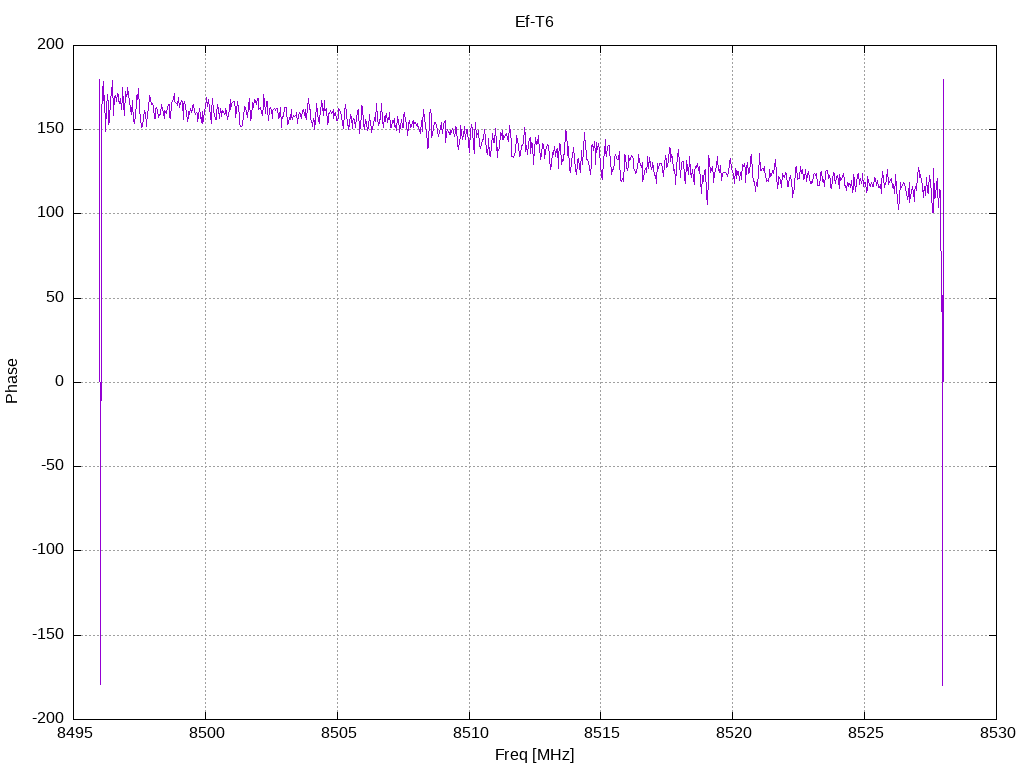Click x-axis tick label 8495
The image size is (1024, 768).
click(x=74, y=733)
